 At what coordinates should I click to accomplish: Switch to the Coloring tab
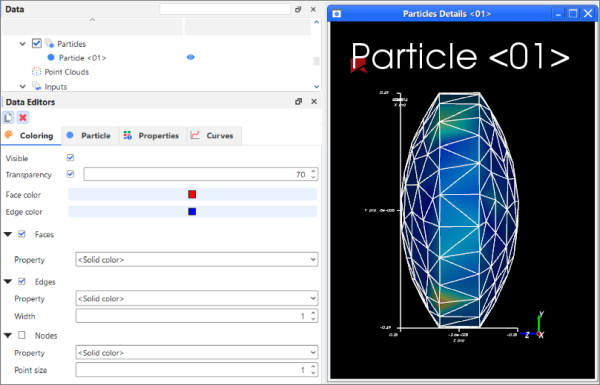pyautogui.click(x=31, y=135)
